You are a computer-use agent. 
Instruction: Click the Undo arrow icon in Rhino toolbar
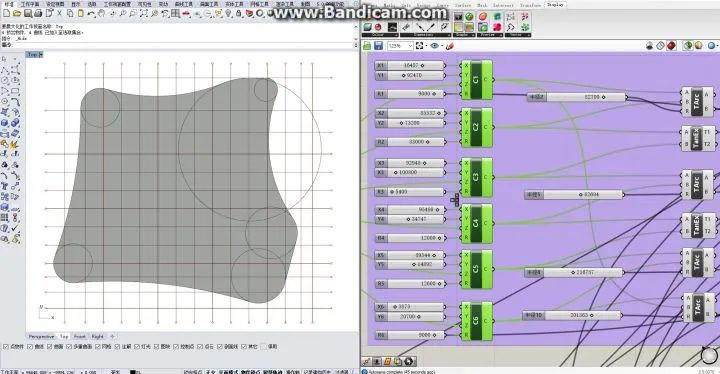click(x=91, y=14)
